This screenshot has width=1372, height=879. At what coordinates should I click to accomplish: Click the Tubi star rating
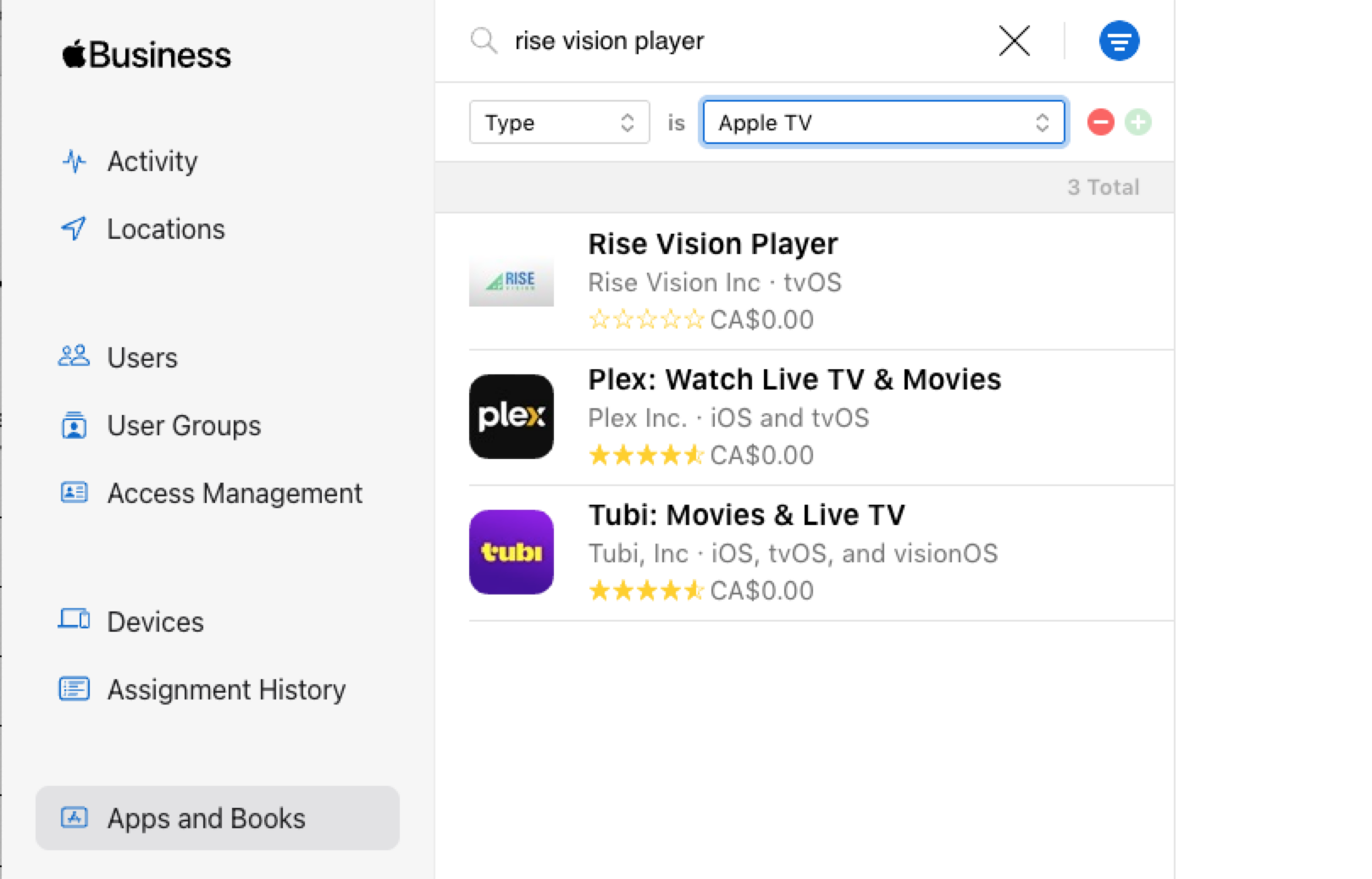tap(646, 590)
